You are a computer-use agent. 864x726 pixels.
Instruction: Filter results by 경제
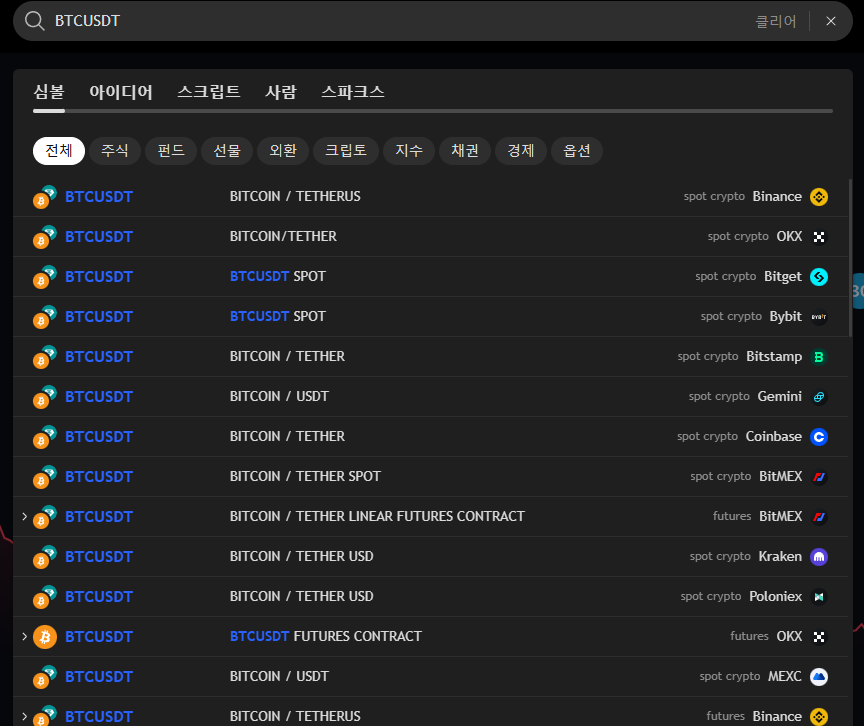[521, 151]
